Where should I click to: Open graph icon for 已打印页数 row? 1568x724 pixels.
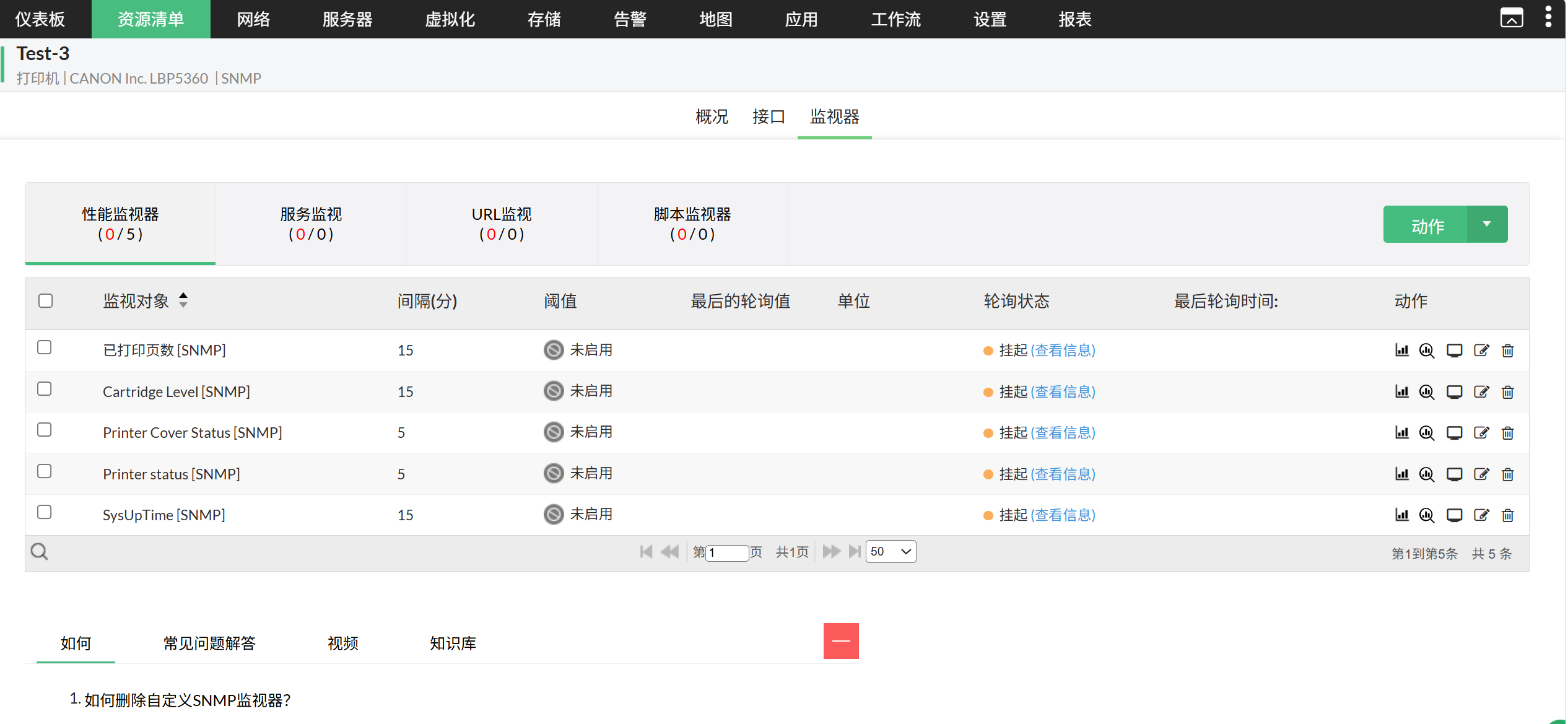pos(1401,351)
